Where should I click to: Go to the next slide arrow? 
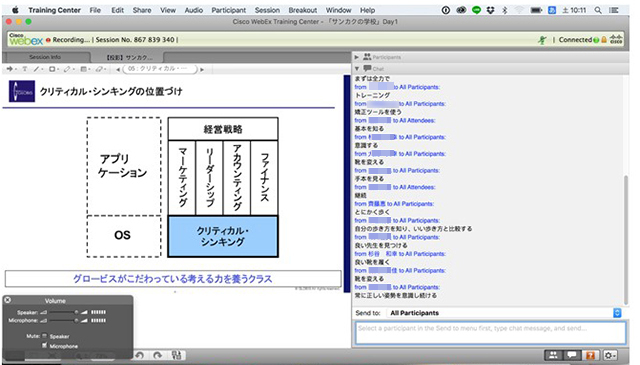tap(202, 69)
